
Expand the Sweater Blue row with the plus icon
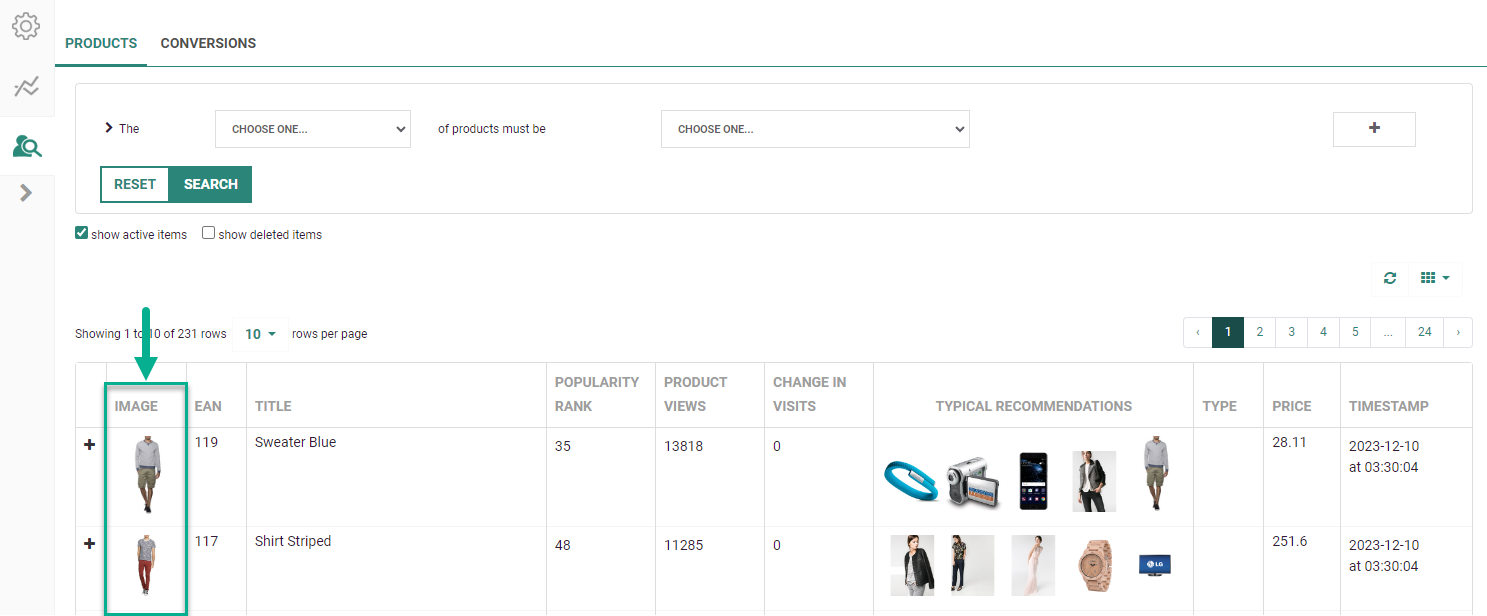[x=90, y=444]
